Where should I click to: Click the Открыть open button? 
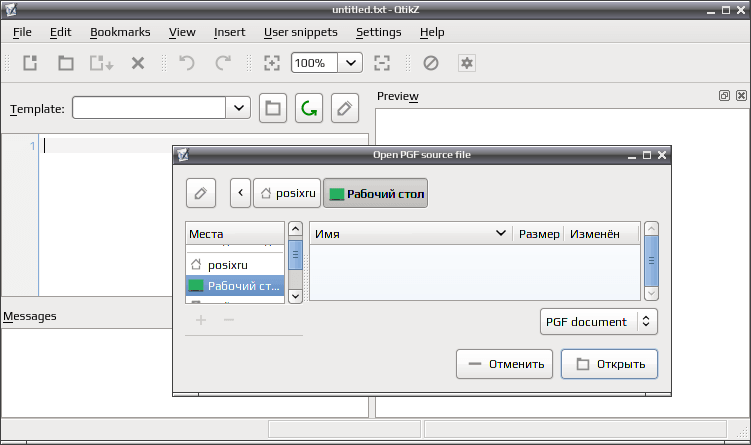609,364
